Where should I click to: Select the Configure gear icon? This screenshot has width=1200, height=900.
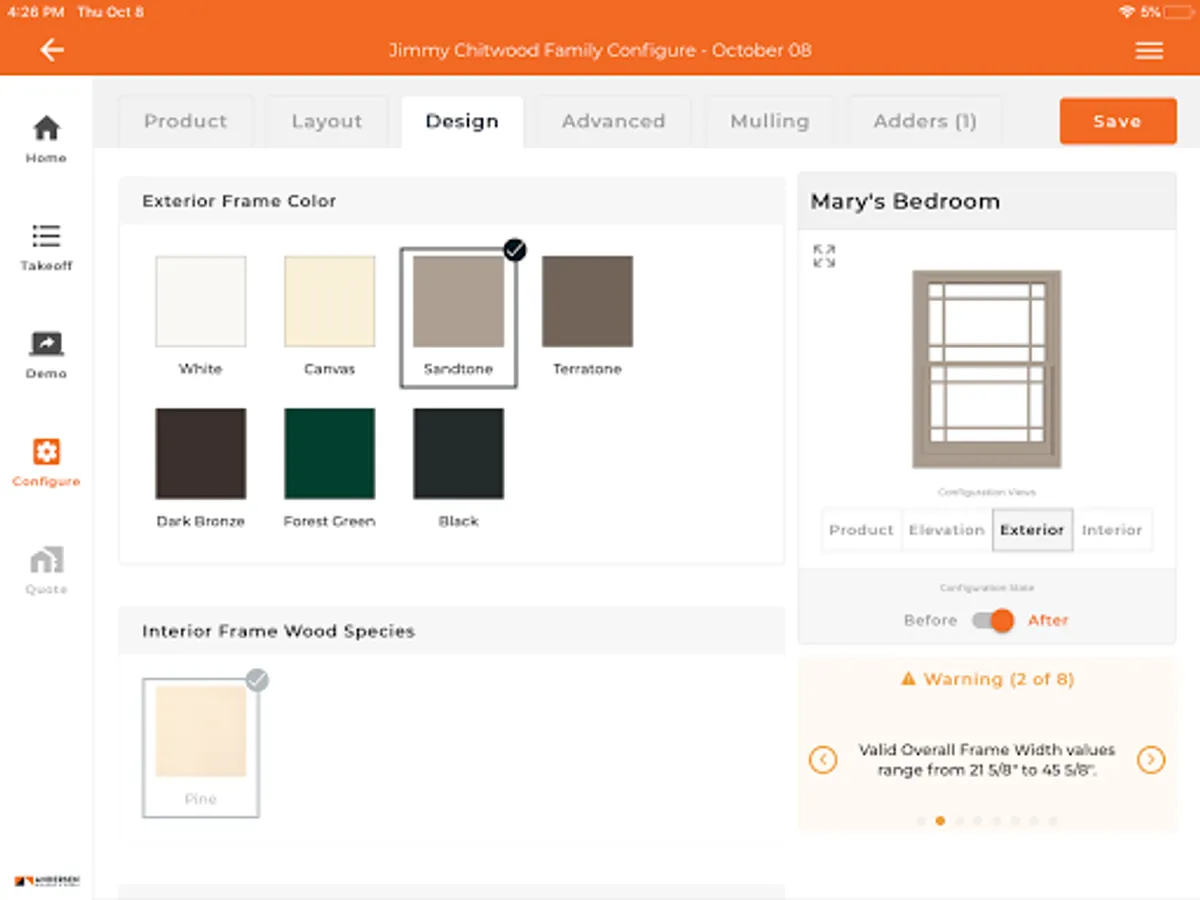(x=46, y=452)
